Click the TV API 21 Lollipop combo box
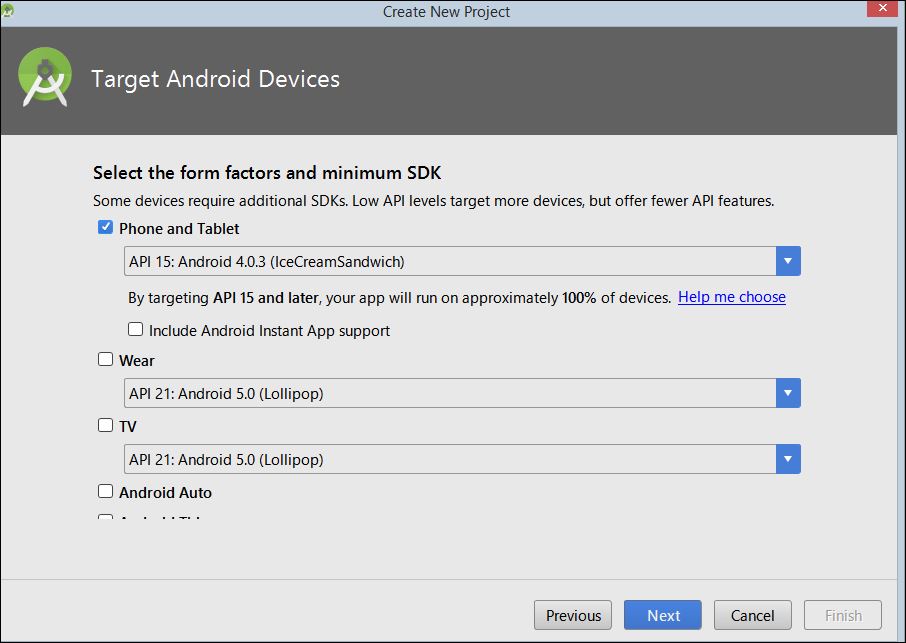Viewport: 906px width, 643px height. 462,459
